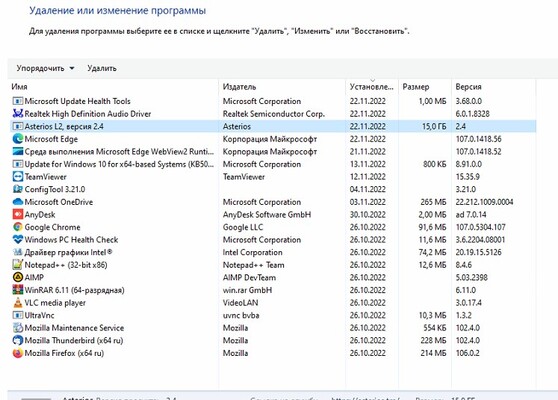The image size is (558, 400).
Task: Click the Notepad++ icon
Action: pyautogui.click(x=17, y=265)
